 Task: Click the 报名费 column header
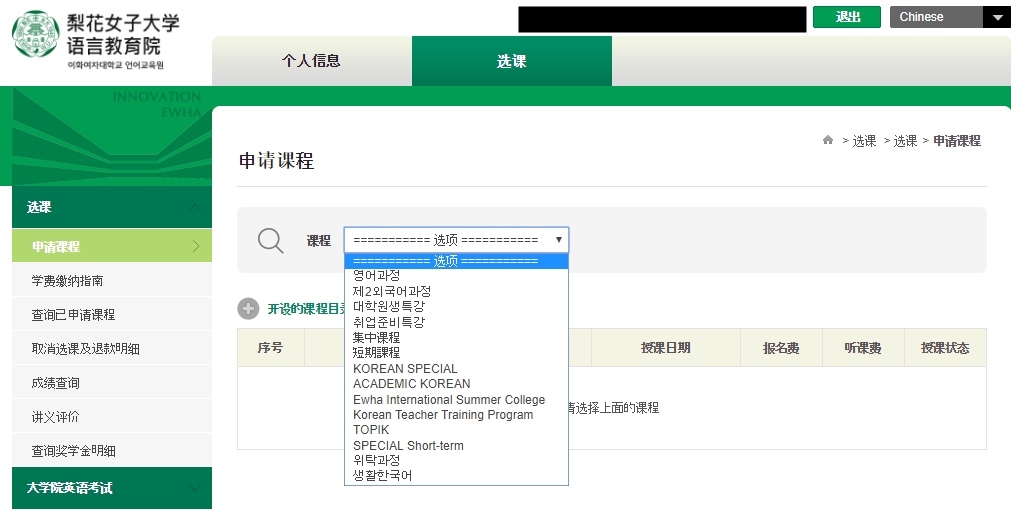click(781, 348)
